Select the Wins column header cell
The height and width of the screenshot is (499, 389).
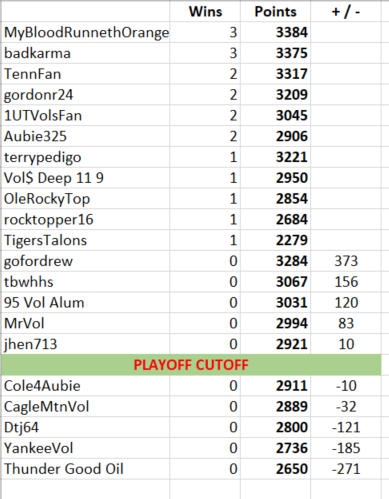205,12
